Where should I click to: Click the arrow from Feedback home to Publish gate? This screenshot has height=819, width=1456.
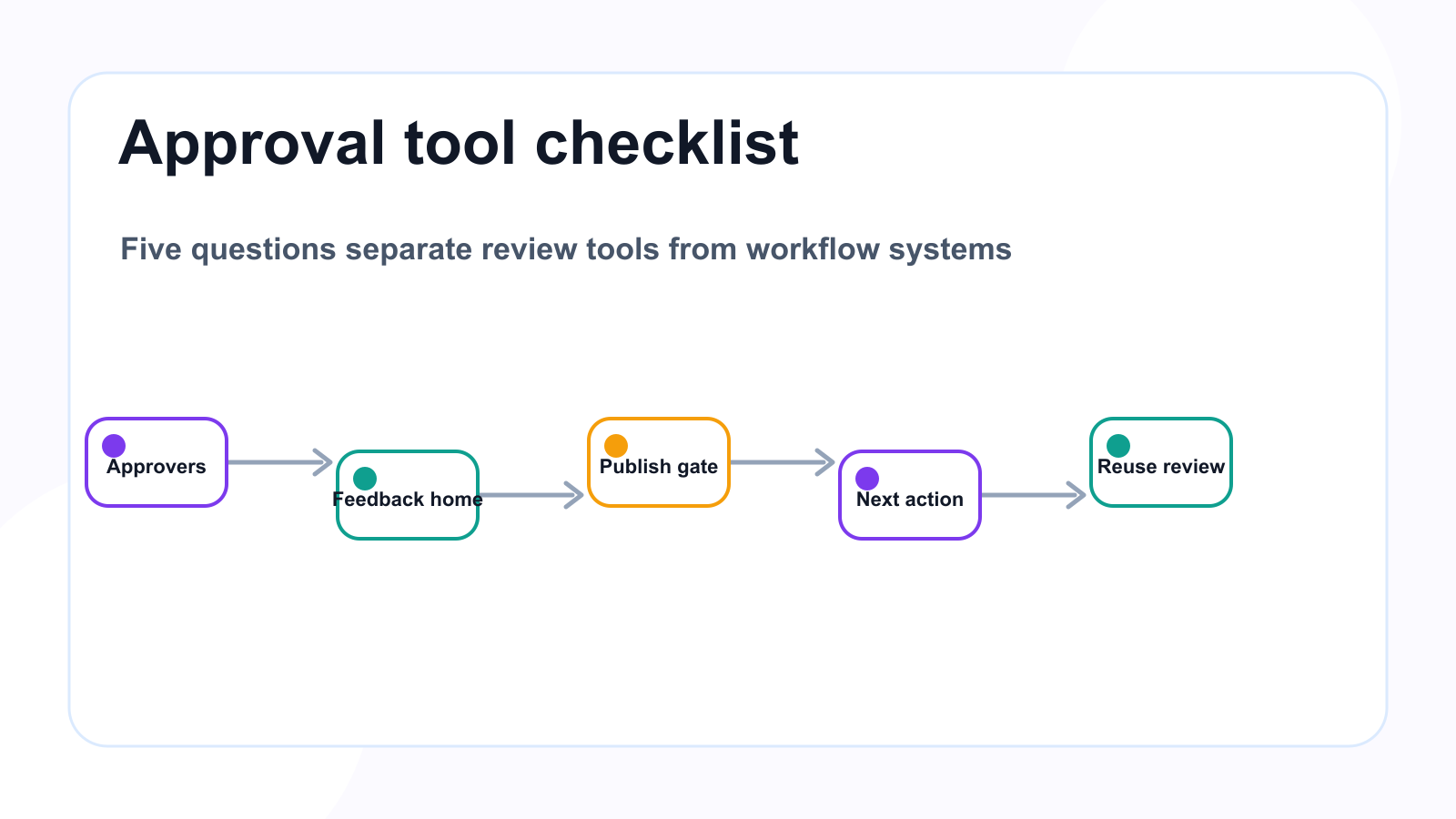(531, 495)
